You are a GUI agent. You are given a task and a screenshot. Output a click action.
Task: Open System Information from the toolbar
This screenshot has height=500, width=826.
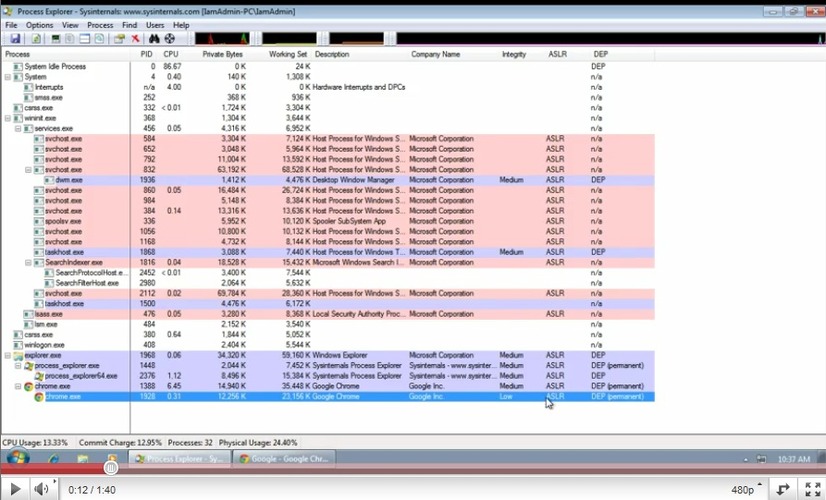pyautogui.click(x=55, y=38)
